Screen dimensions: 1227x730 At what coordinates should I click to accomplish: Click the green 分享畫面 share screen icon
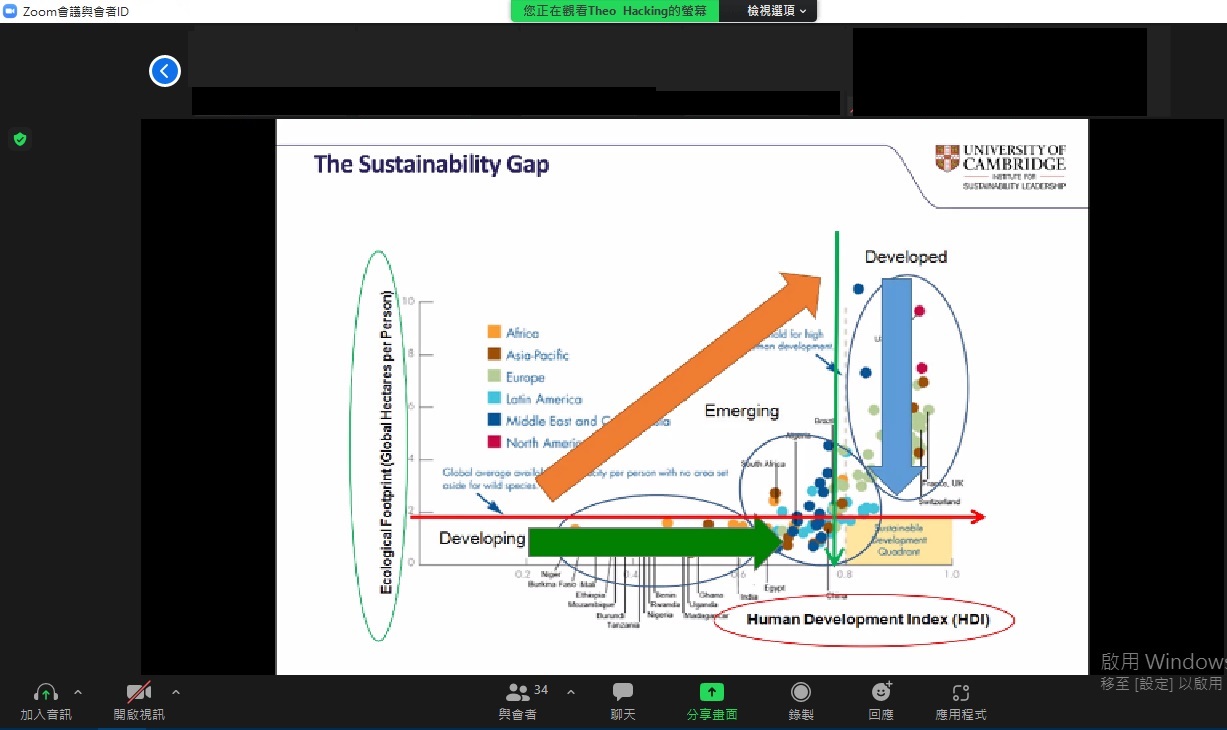click(711, 692)
